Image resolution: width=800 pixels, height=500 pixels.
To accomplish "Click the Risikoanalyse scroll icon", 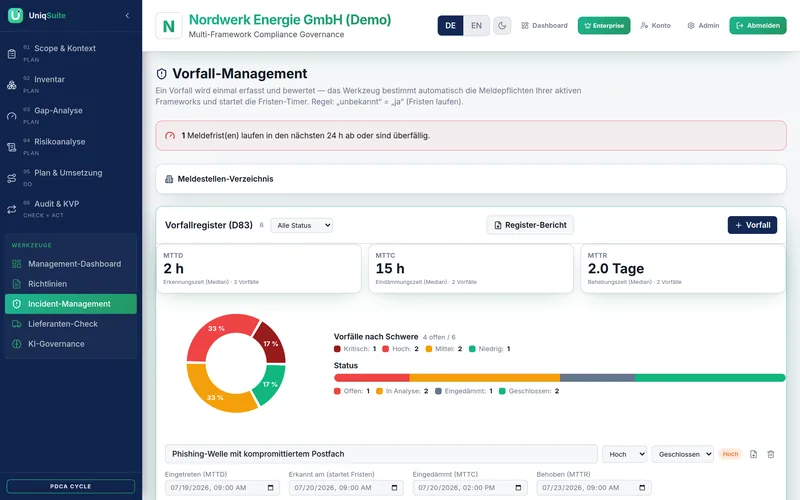I will 12,147.
